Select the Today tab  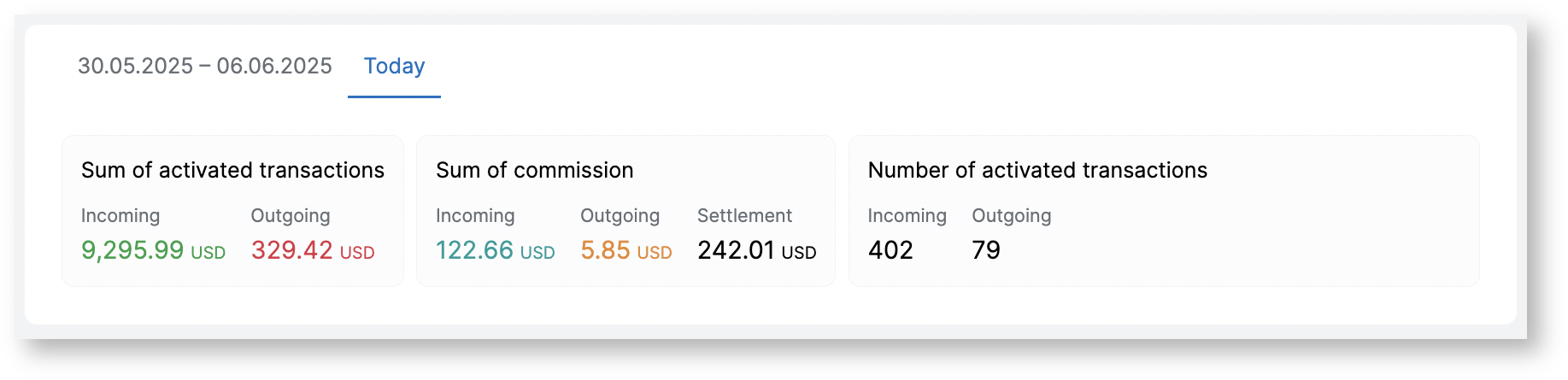(x=394, y=67)
